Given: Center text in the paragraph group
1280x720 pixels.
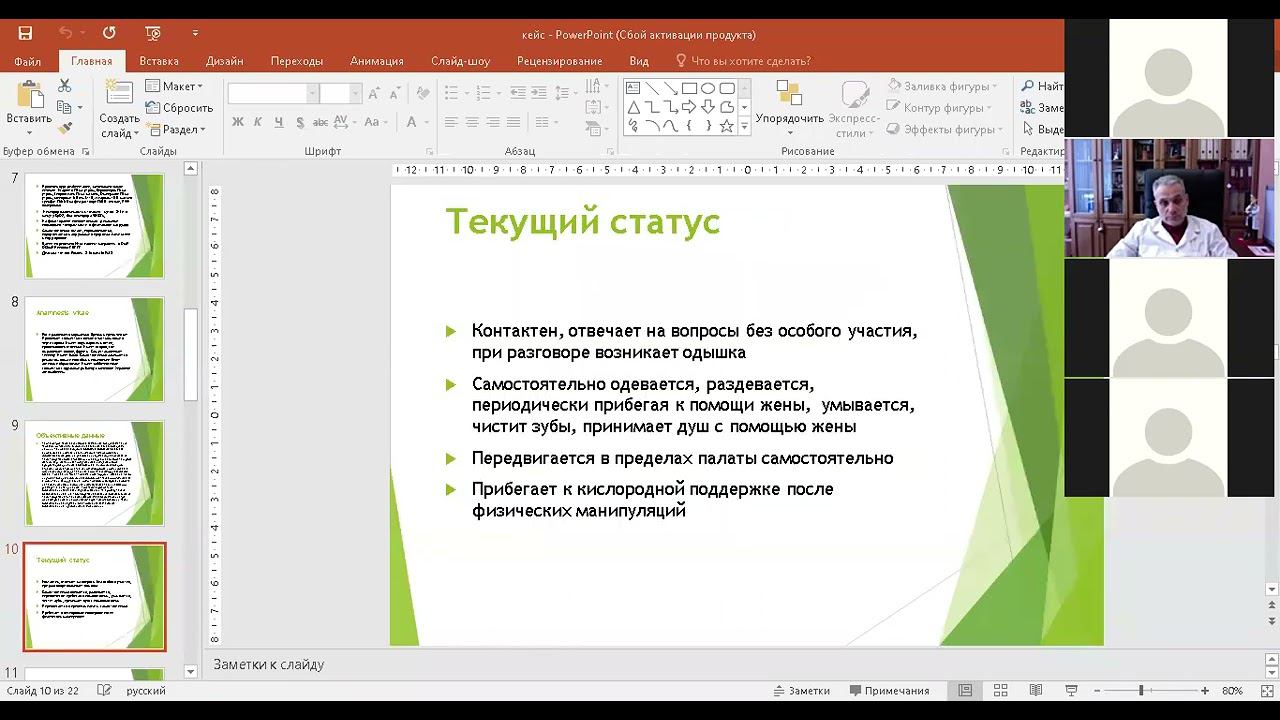Looking at the screenshot, I should [x=471, y=122].
